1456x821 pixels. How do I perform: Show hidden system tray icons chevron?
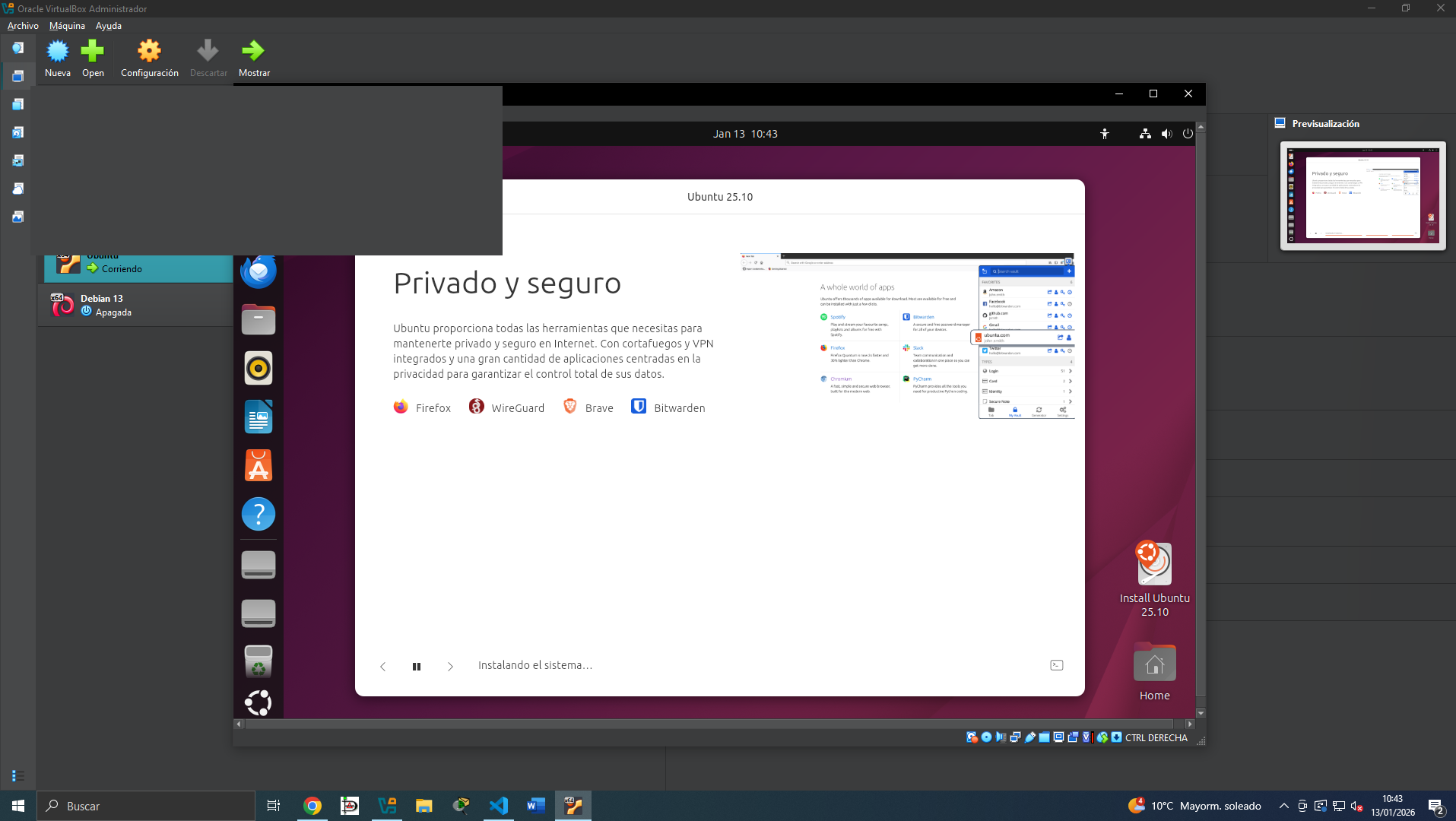pyautogui.click(x=1284, y=806)
